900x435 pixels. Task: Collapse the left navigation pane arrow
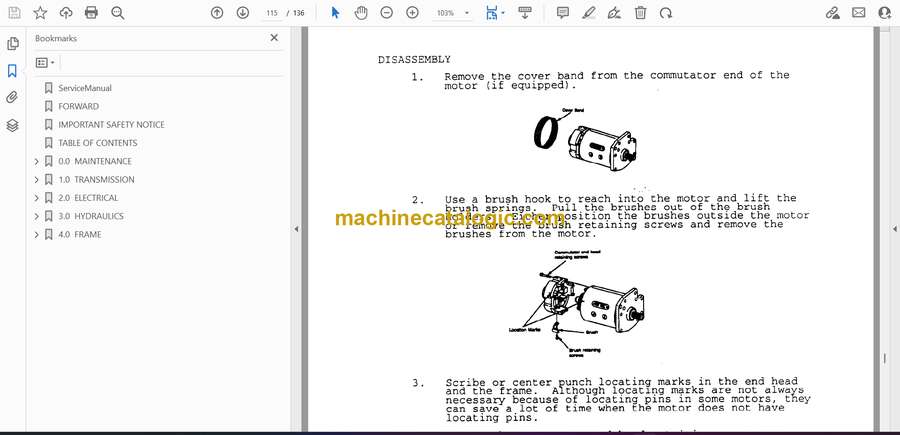pos(296,229)
